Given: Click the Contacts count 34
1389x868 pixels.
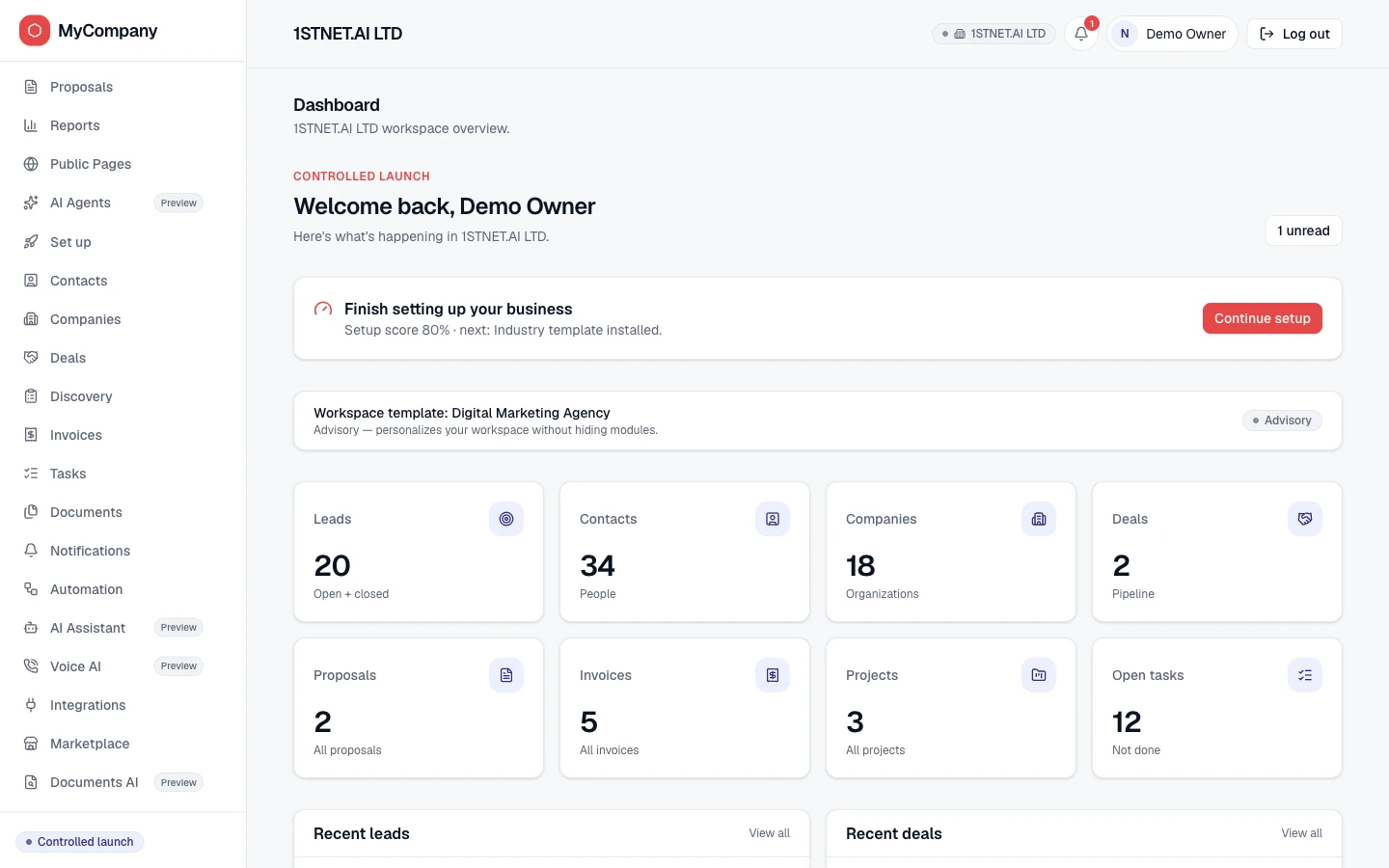Looking at the screenshot, I should click(597, 565).
